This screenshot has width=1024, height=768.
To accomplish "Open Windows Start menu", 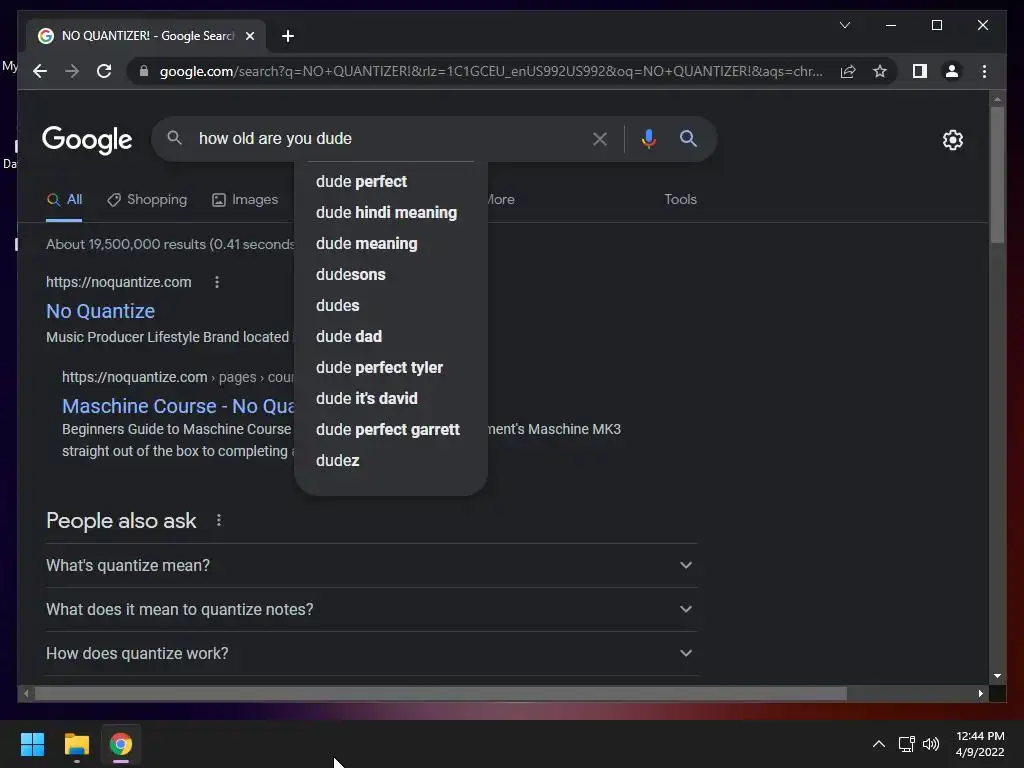I will [32, 744].
